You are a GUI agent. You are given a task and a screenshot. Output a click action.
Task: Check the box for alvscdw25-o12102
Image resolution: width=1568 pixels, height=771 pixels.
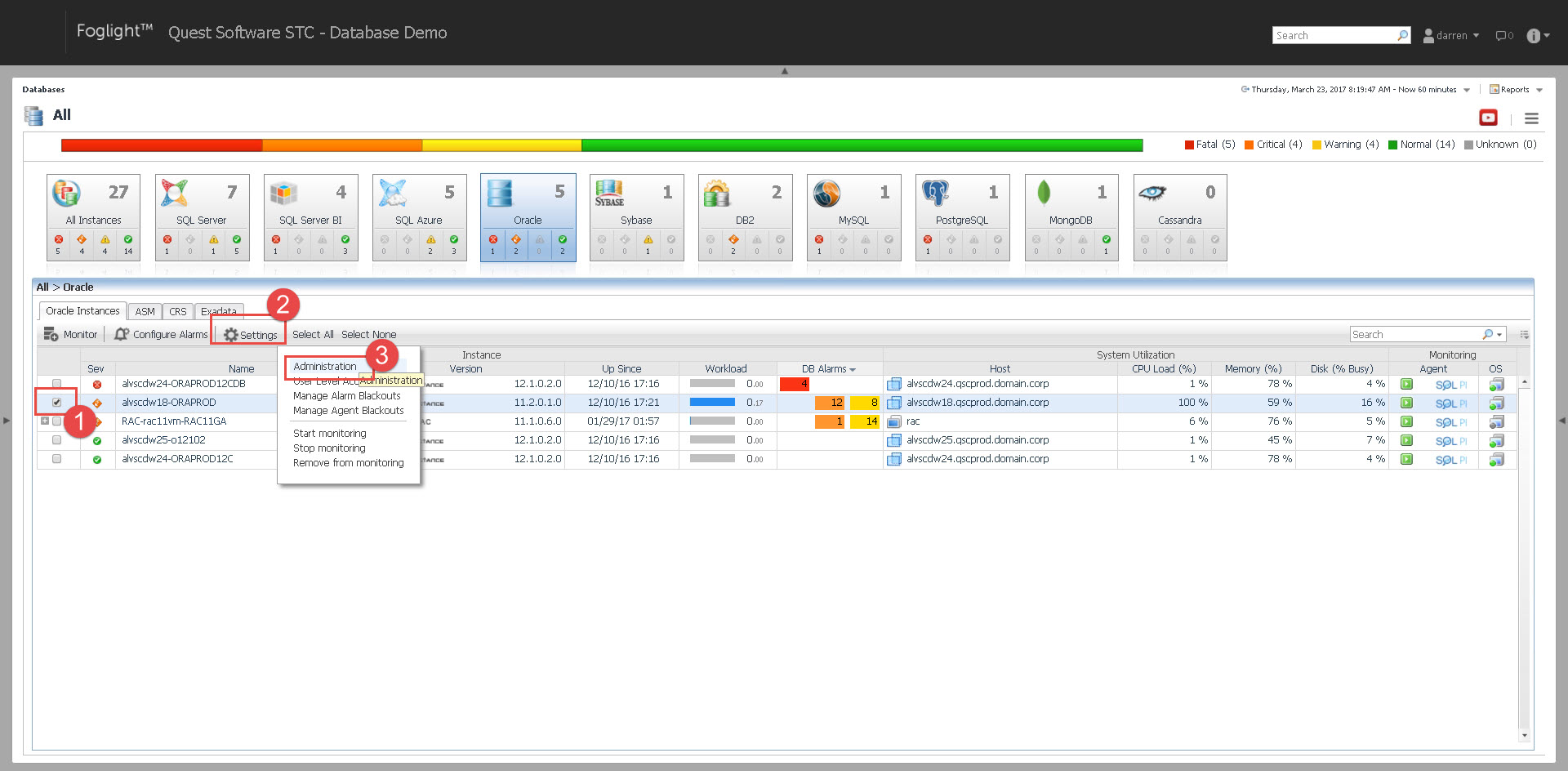coord(56,439)
